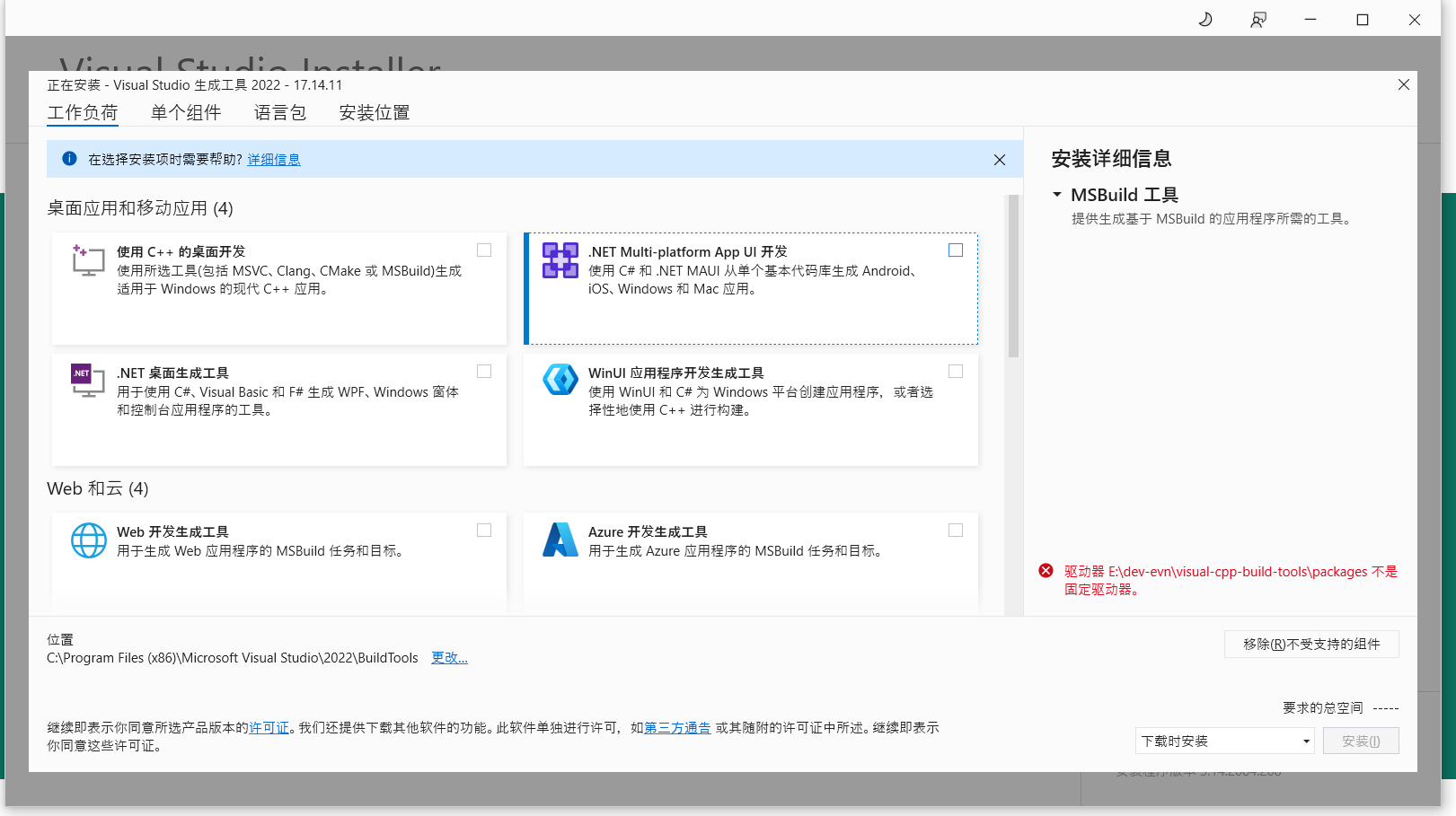This screenshot has height=816, width=1456.
Task: Click 更改... link to change install location
Action: [449, 658]
